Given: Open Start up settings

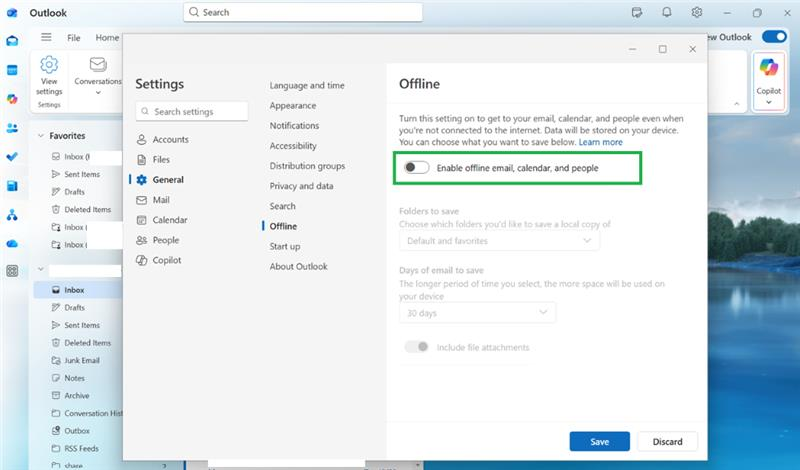Looking at the screenshot, I should [285, 246].
